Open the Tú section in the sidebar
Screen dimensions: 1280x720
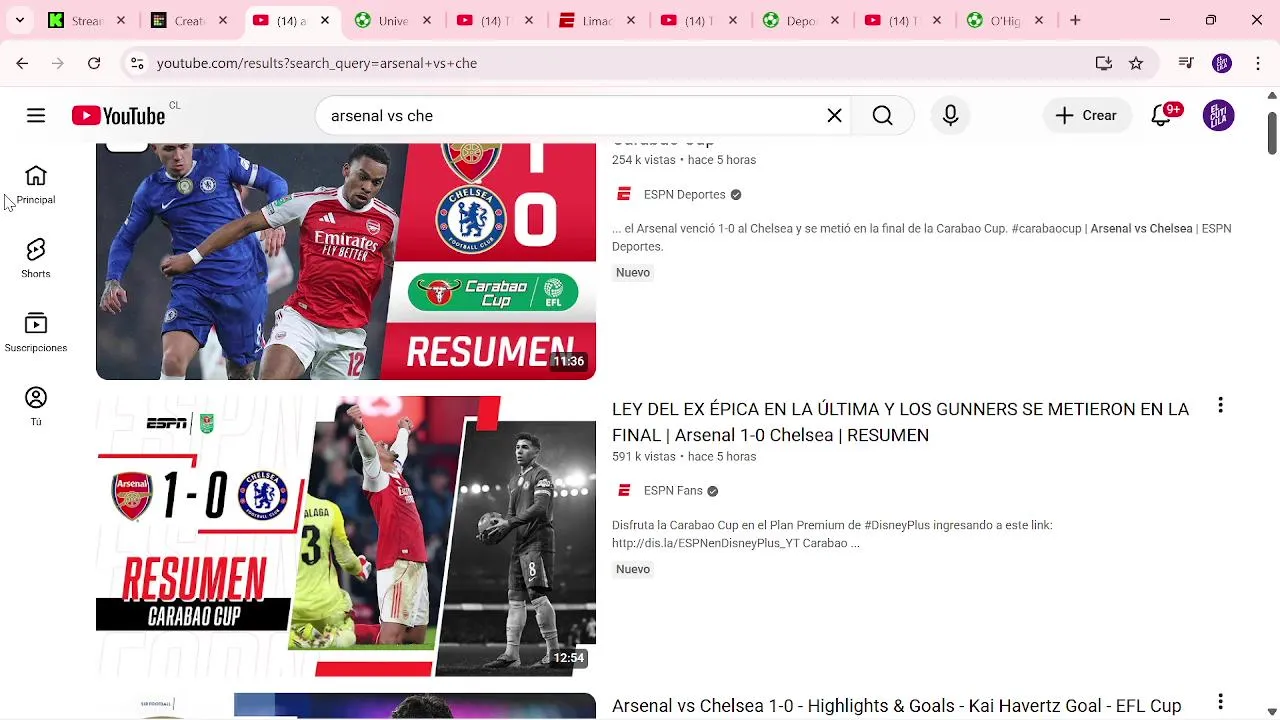coord(36,408)
